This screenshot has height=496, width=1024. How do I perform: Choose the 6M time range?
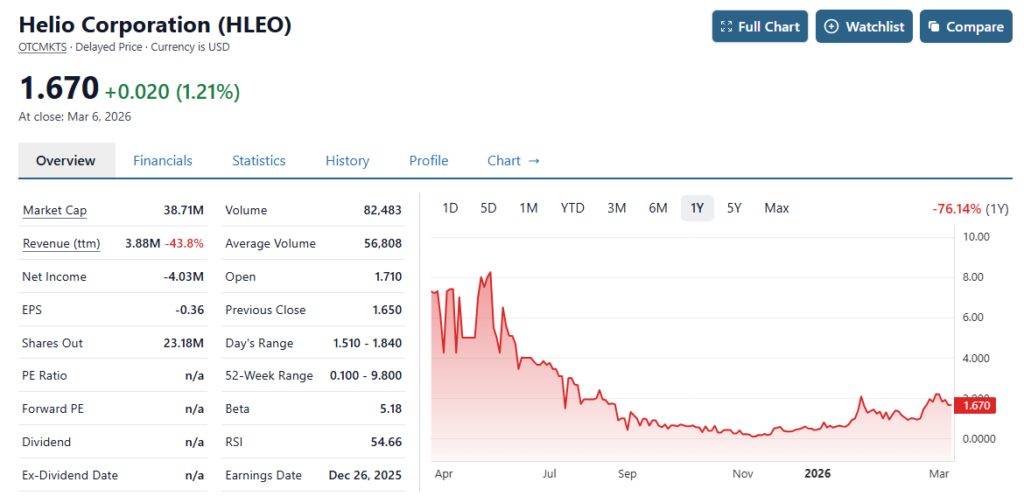(657, 208)
